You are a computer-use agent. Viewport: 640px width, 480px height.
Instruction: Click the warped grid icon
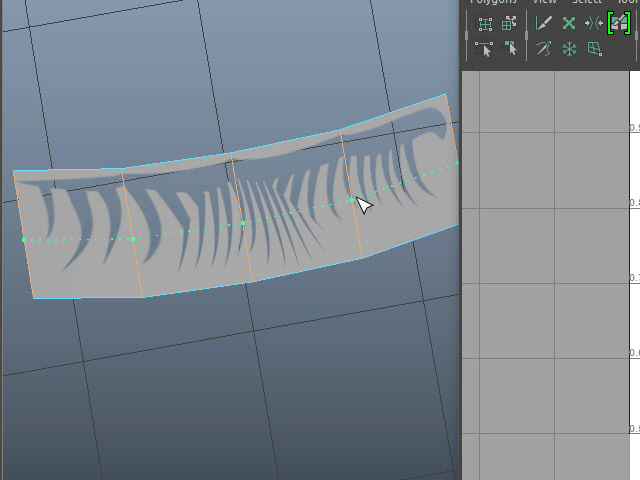pos(594,48)
